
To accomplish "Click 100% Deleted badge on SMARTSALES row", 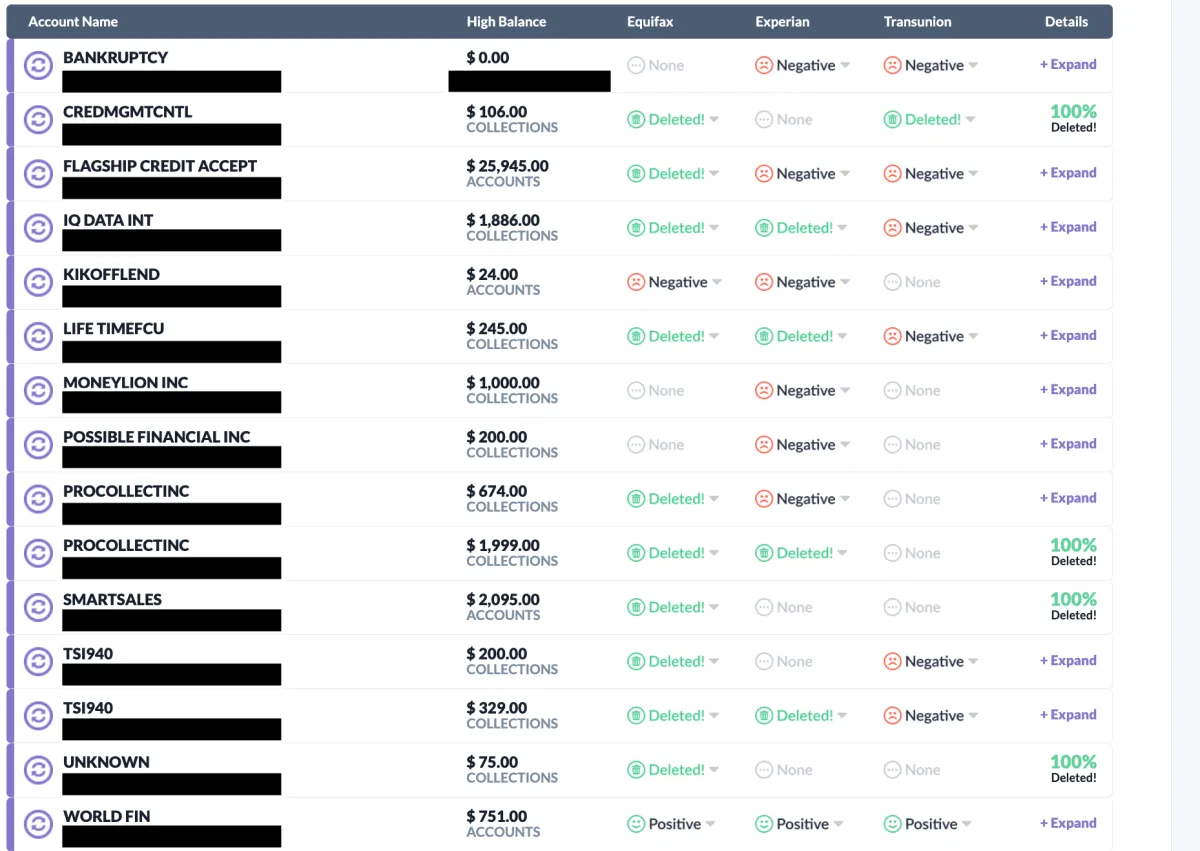I will (x=1073, y=606).
